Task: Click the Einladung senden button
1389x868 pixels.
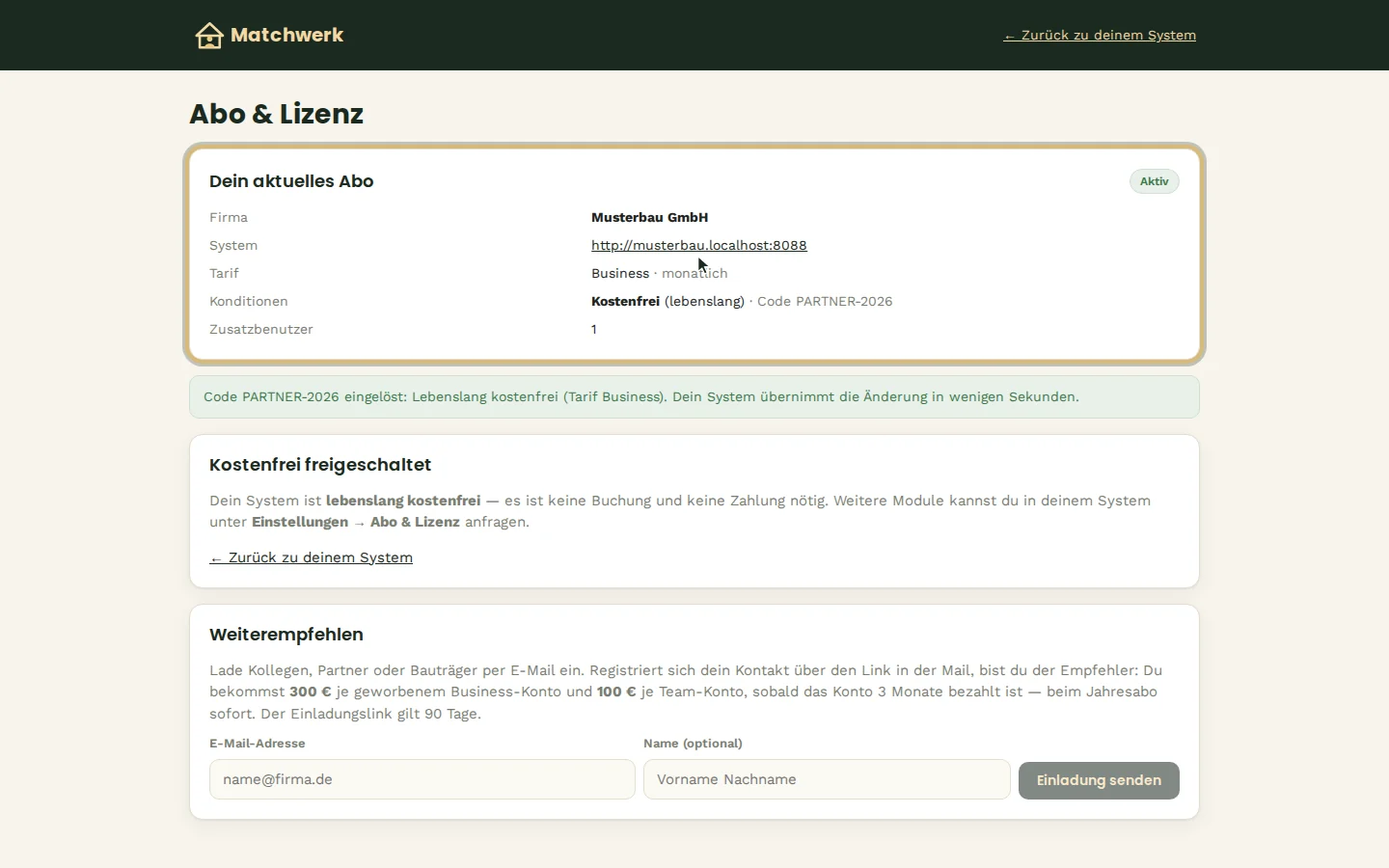Action: click(1099, 780)
